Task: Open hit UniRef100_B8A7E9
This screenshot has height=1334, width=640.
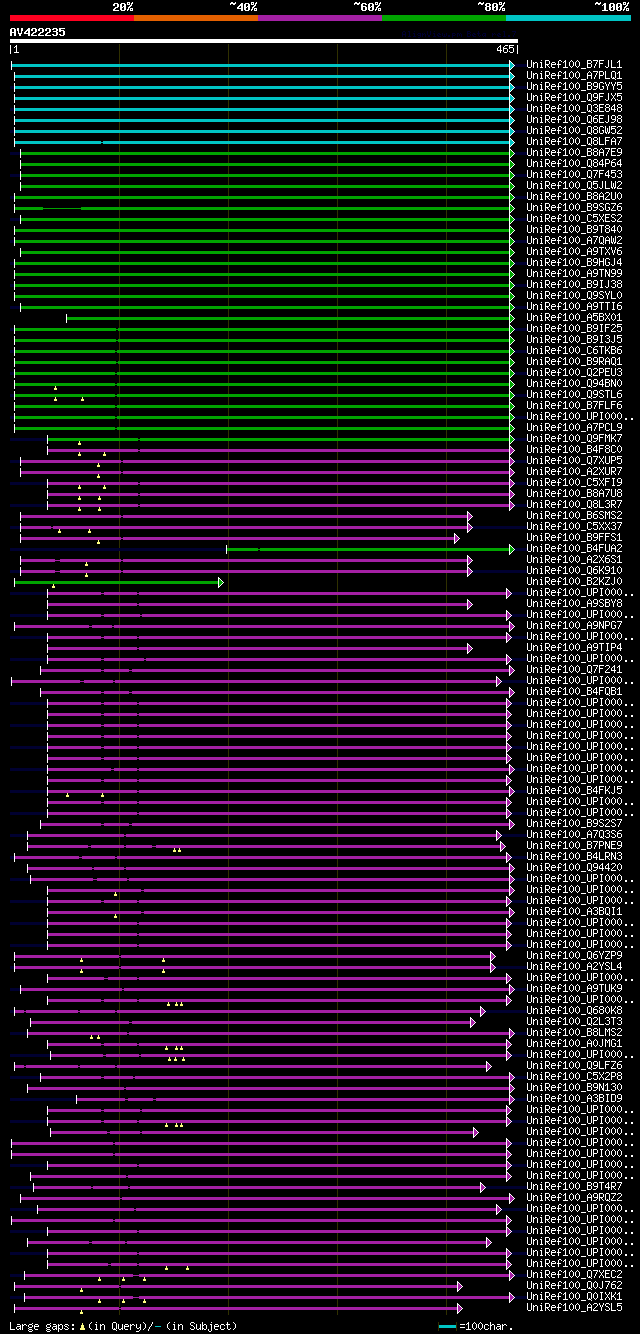Action: pyautogui.click(x=574, y=152)
